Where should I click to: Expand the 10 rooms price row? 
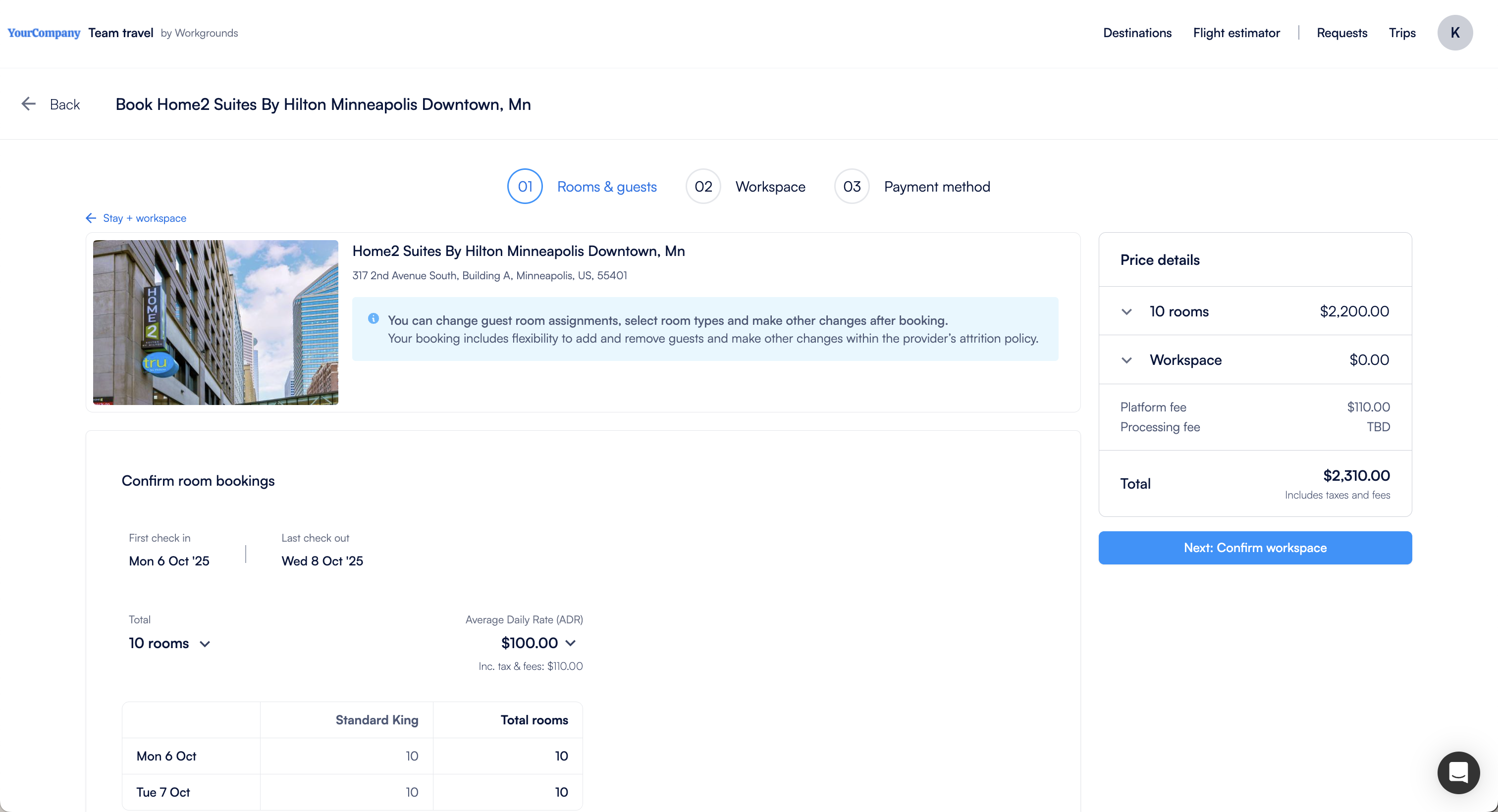1126,311
